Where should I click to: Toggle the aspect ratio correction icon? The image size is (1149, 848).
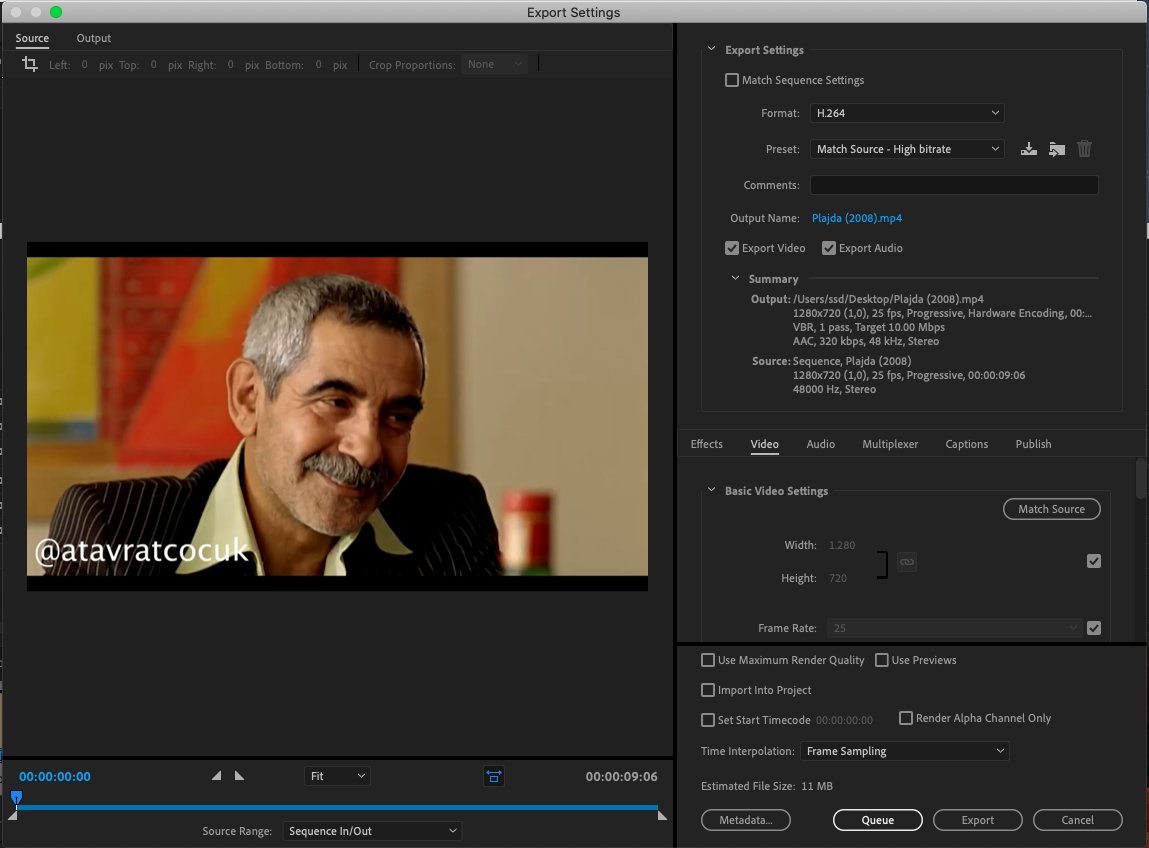coord(494,776)
